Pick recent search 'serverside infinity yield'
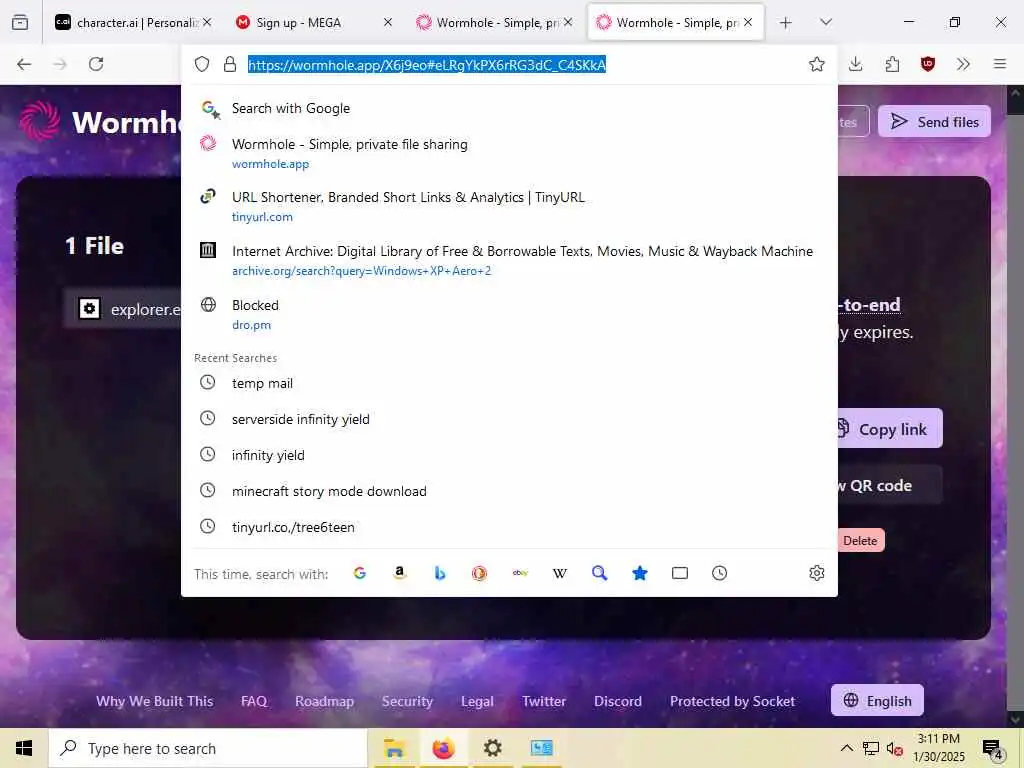 [509, 419]
